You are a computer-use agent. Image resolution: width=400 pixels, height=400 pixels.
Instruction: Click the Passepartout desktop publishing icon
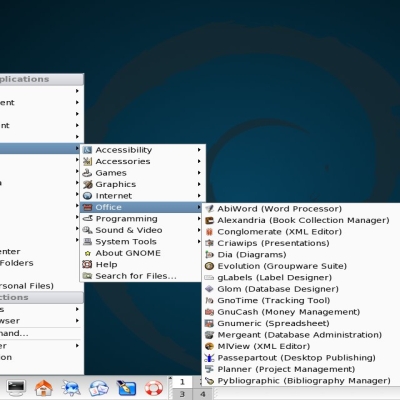click(x=209, y=358)
